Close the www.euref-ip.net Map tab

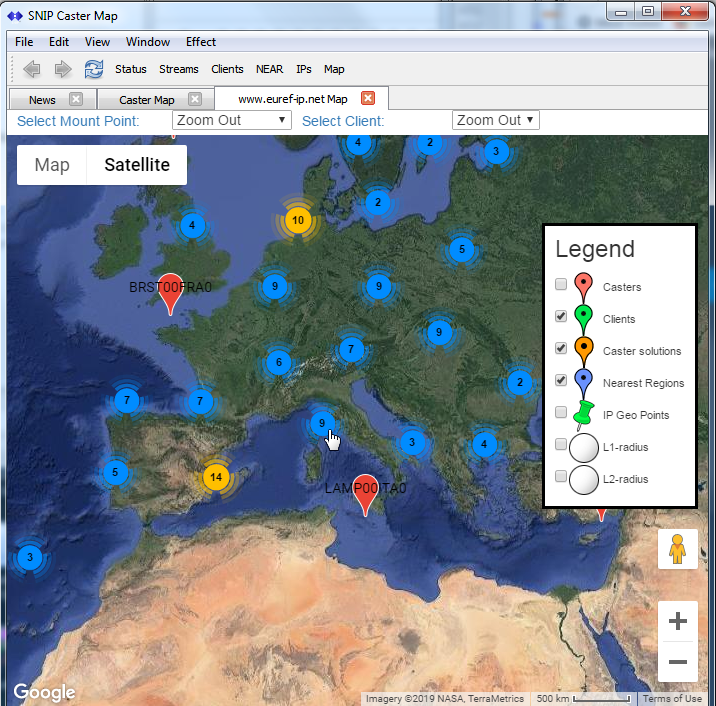[x=368, y=98]
